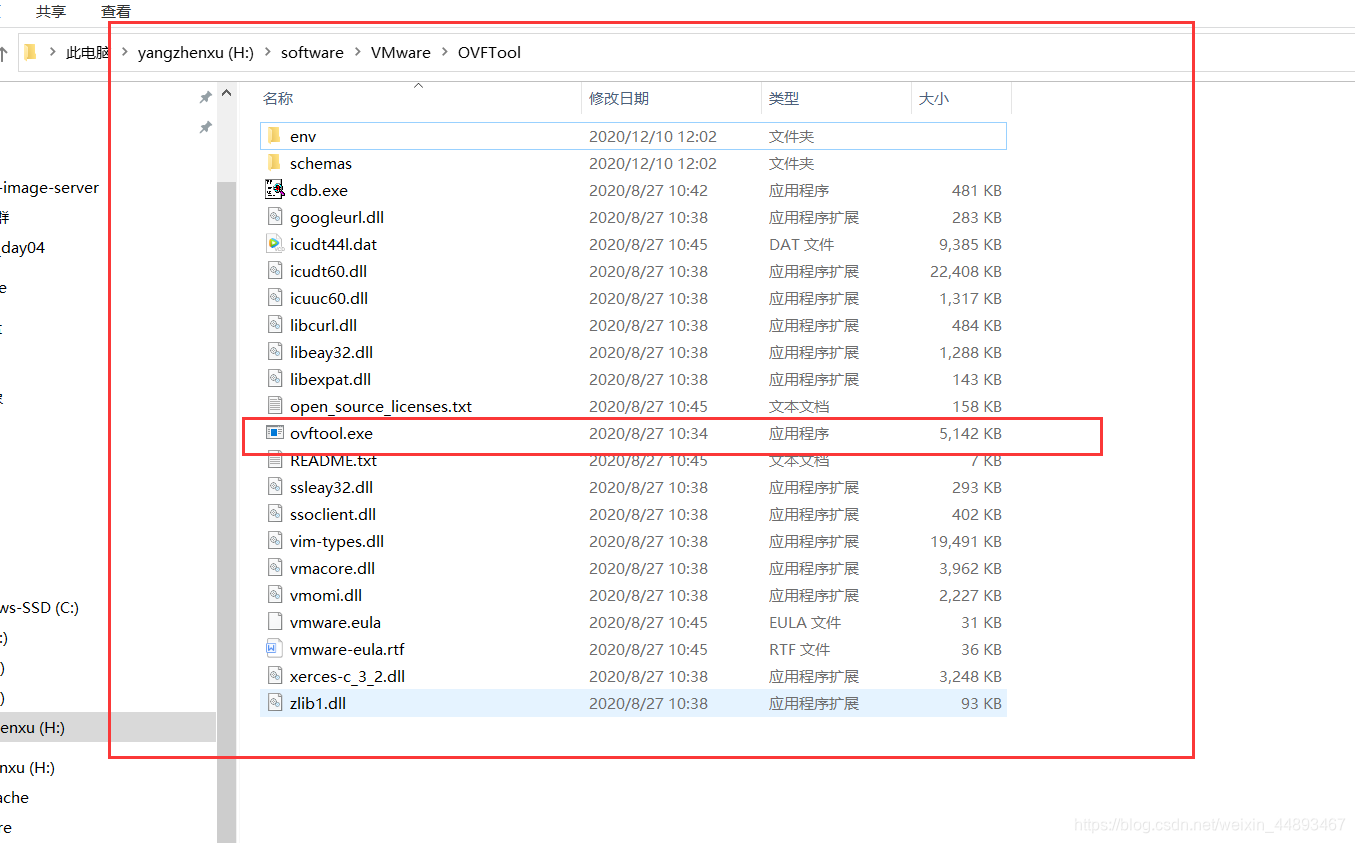Click the ovftool.exe application icon
The height and width of the screenshot is (843, 1355).
pyautogui.click(x=275, y=432)
